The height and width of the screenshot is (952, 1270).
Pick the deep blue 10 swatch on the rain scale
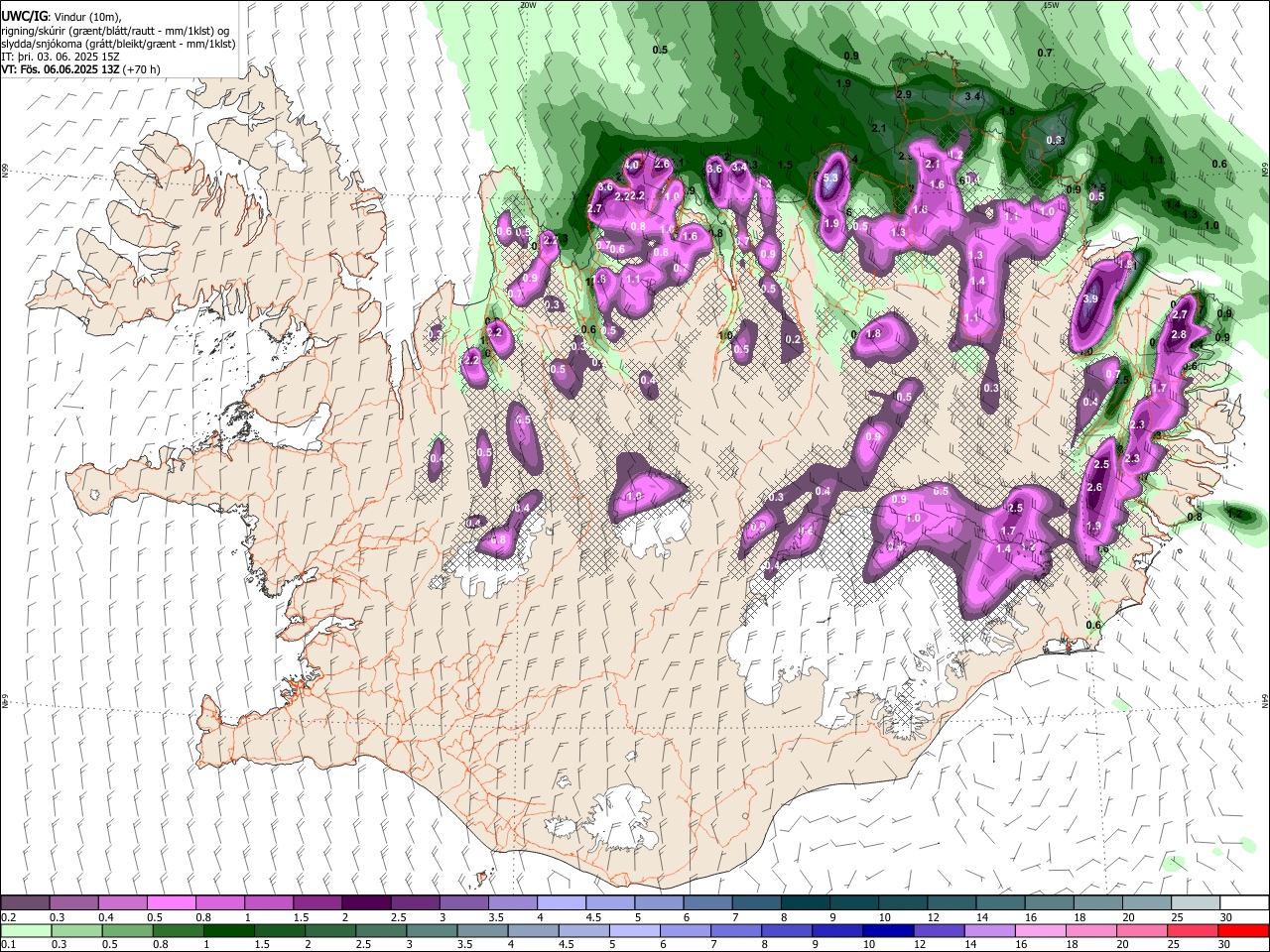click(x=889, y=930)
